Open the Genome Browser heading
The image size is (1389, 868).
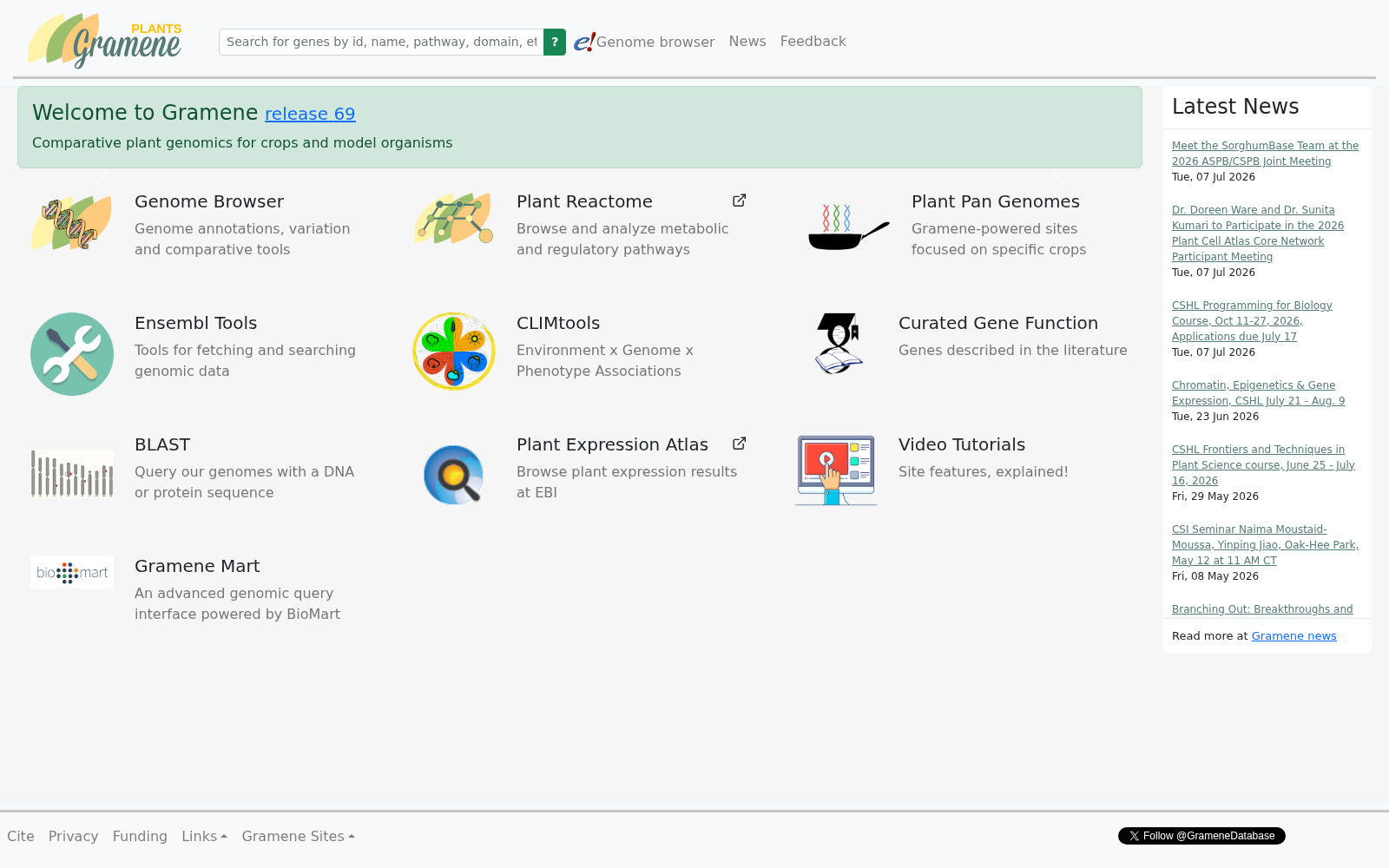tap(209, 201)
